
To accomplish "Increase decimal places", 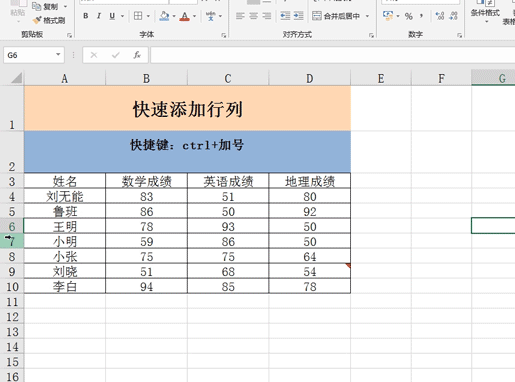I will pyautogui.click(x=440, y=16).
